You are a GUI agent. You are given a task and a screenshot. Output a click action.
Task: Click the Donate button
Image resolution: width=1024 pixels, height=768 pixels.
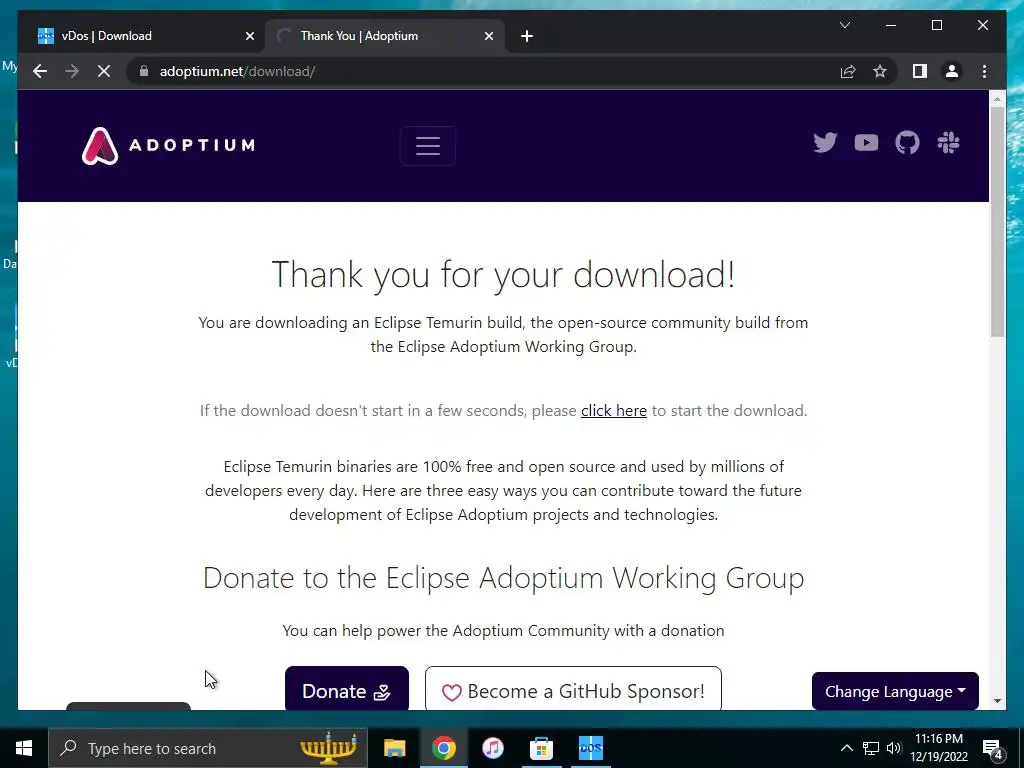[347, 688]
